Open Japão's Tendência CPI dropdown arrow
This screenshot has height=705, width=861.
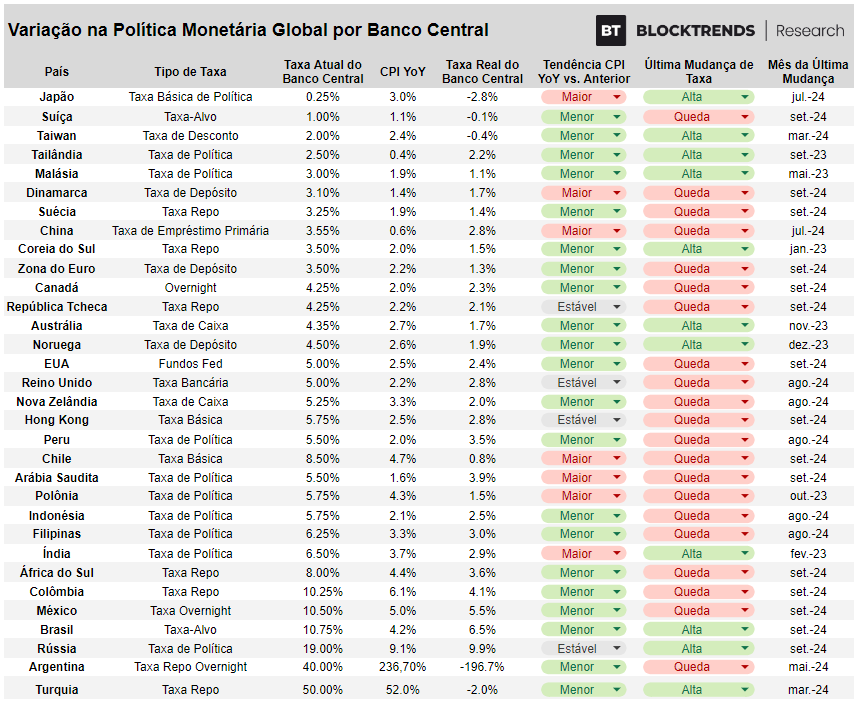pos(617,97)
